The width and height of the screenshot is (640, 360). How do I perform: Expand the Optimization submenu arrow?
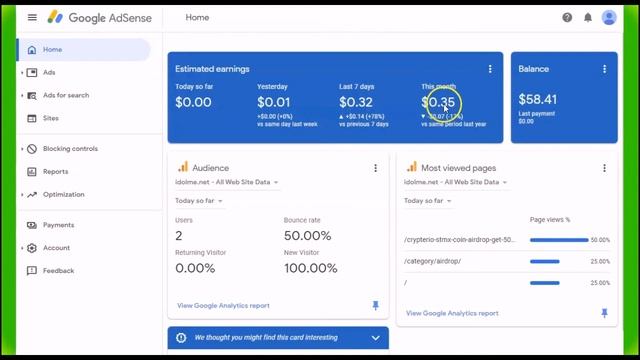pos(22,195)
